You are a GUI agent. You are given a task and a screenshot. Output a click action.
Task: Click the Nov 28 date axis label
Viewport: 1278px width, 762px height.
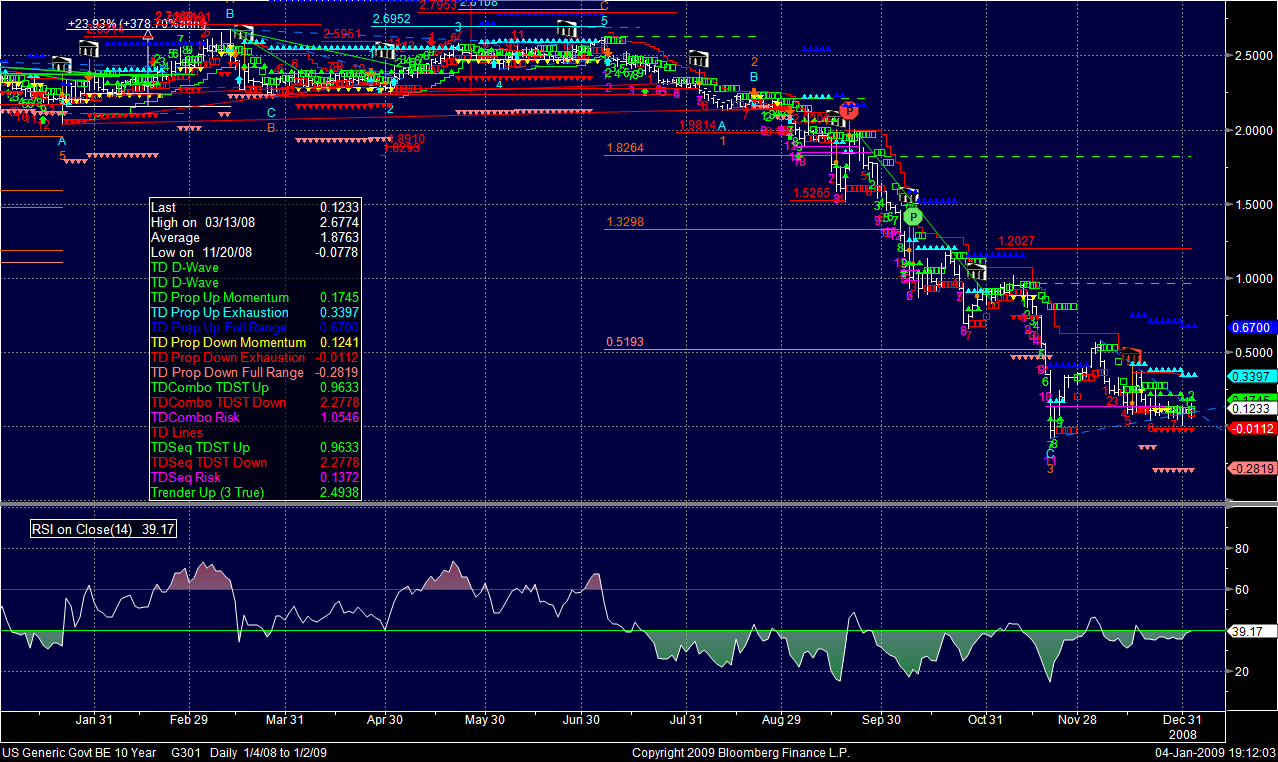1077,719
